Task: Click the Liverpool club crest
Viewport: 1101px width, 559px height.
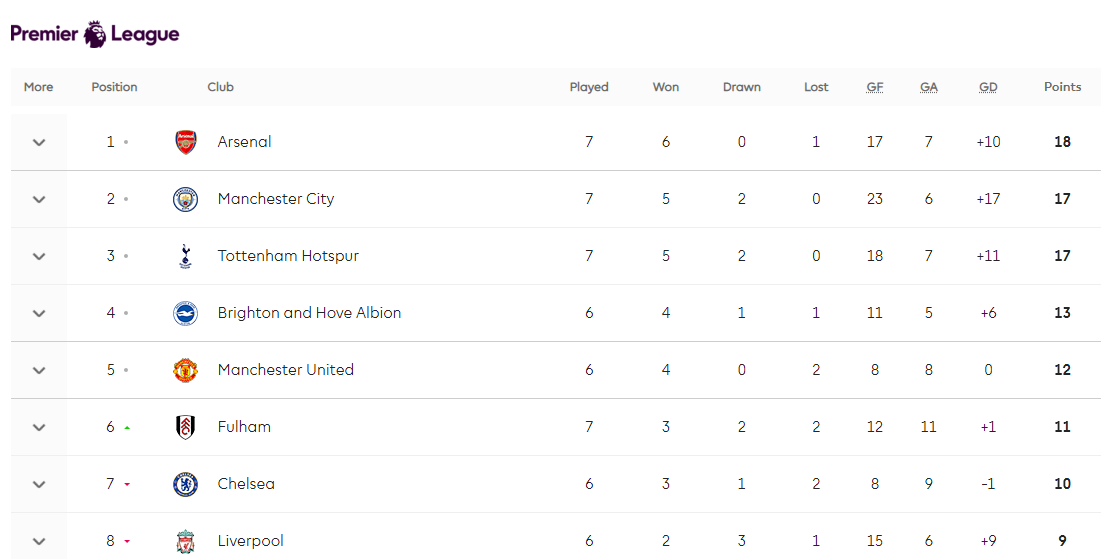Action: coord(185,541)
